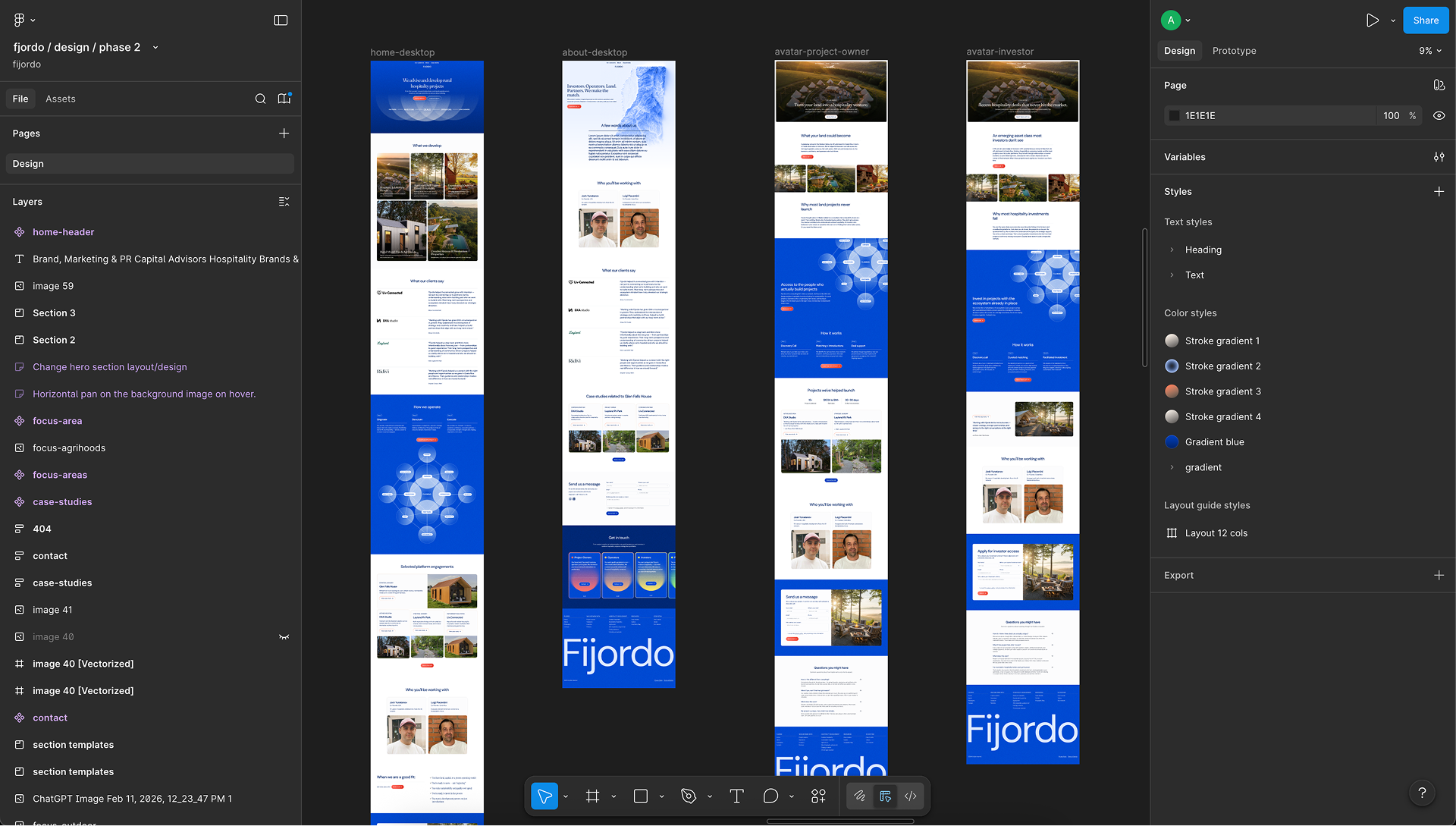Switch to the Prototype tab
This screenshot has width=1456, height=826.
click(x=1234, y=51)
